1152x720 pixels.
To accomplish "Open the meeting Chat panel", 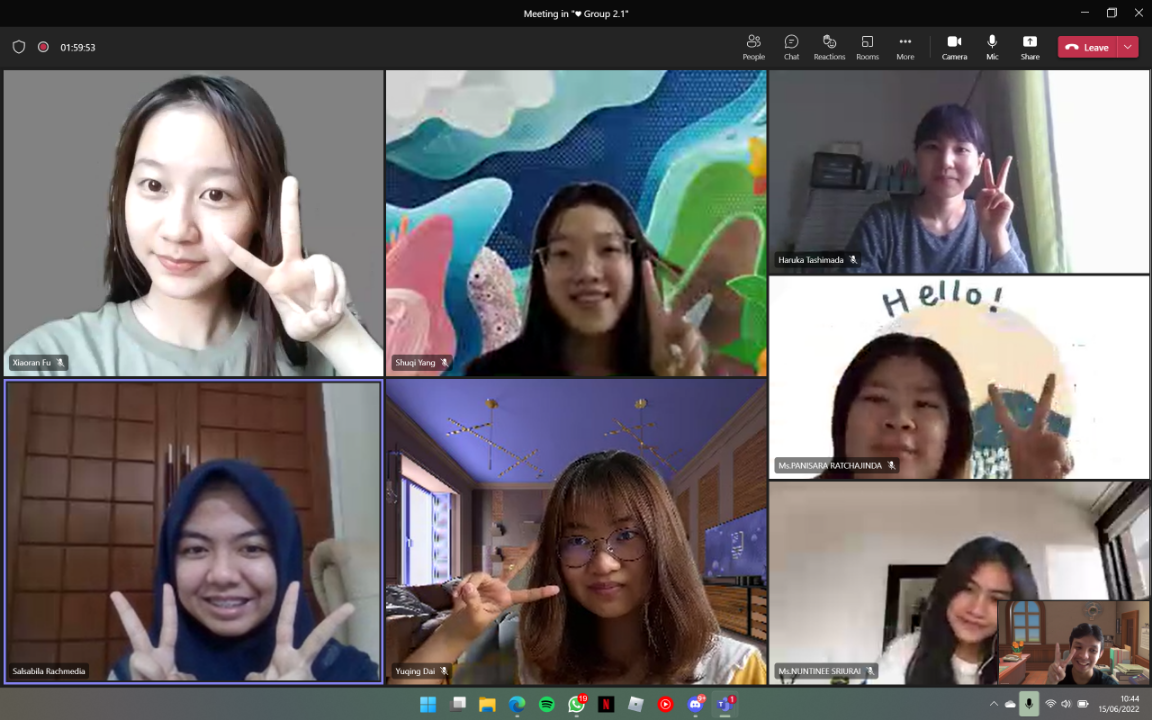I will pos(791,46).
